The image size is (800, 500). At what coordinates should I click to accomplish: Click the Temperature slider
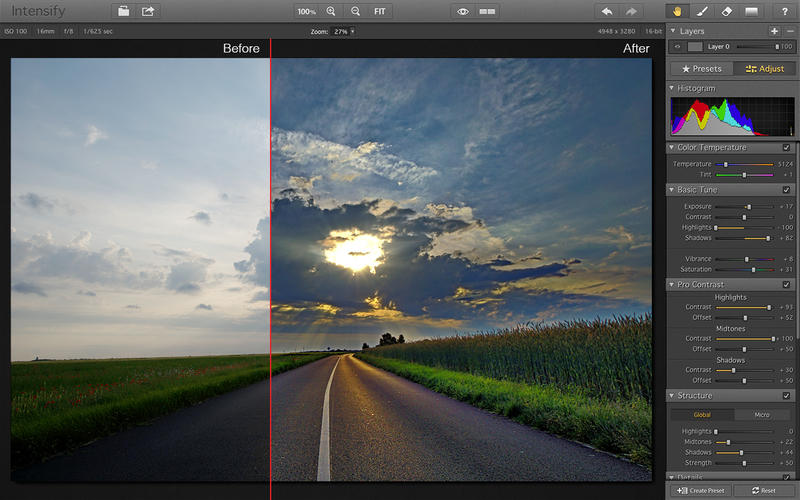744,164
